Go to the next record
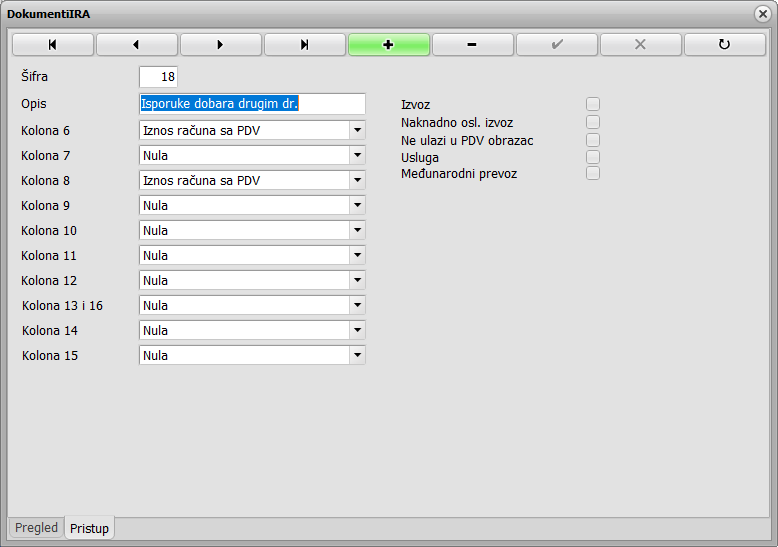The image size is (778, 547). tap(221, 45)
